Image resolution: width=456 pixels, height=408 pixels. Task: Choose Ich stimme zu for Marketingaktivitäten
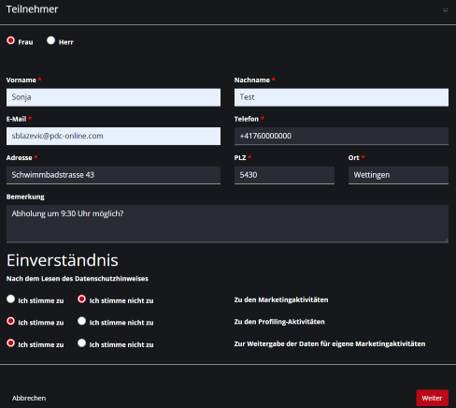[11, 299]
